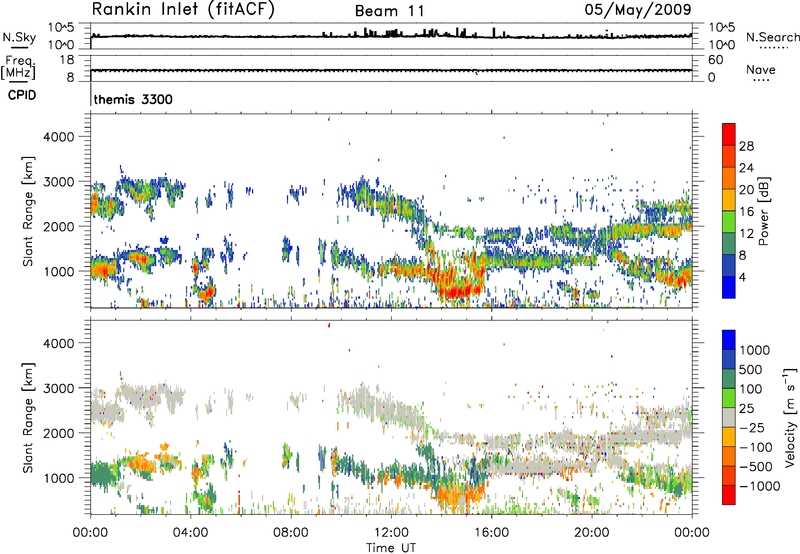The image size is (800, 554).
Task: Click the Velocity [m s-1] colorbar label
Action: [x=790, y=417]
